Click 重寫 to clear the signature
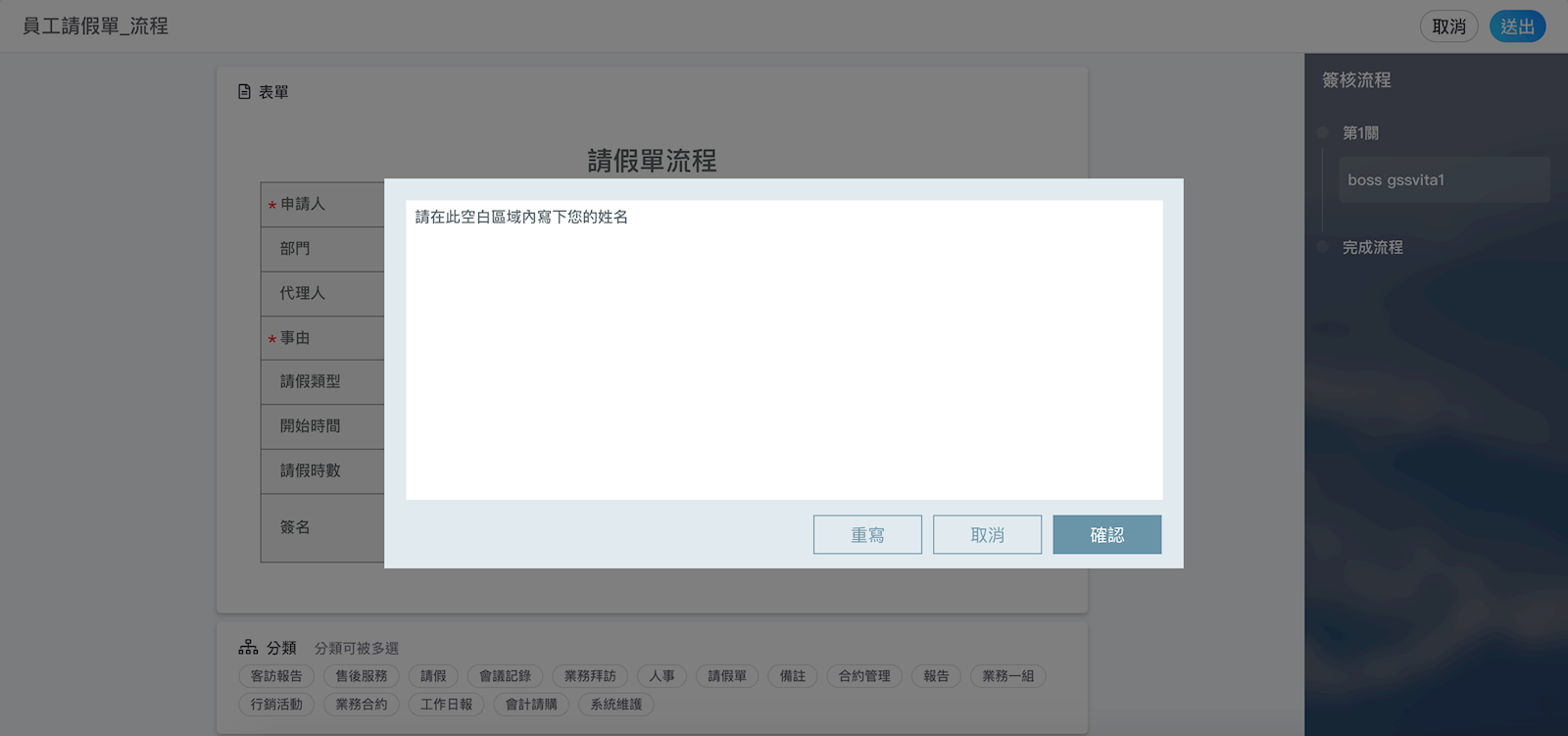The image size is (1568, 736). pos(867,535)
